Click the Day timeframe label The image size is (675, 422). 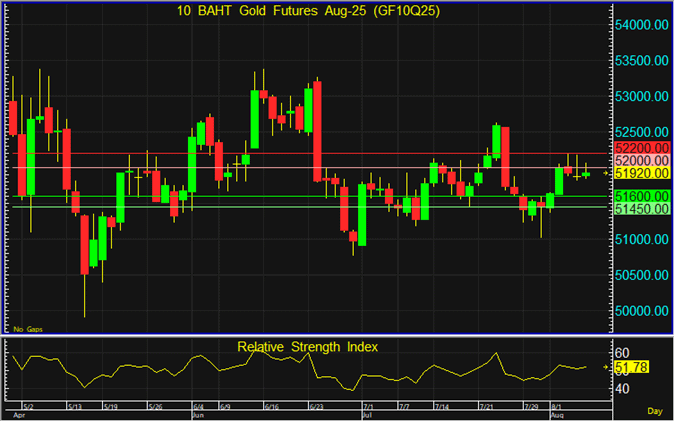tap(654, 412)
